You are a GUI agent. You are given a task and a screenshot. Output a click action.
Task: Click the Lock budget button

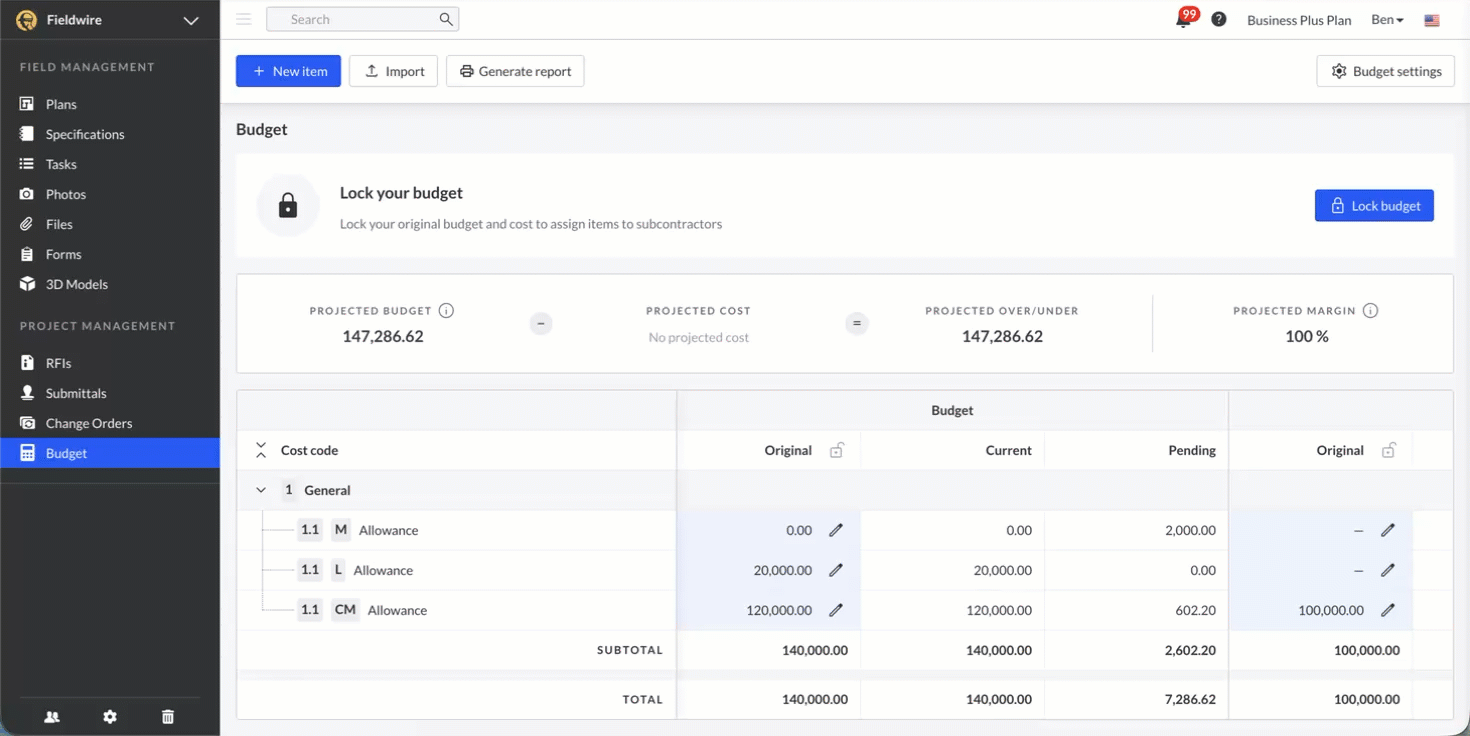click(x=1374, y=206)
